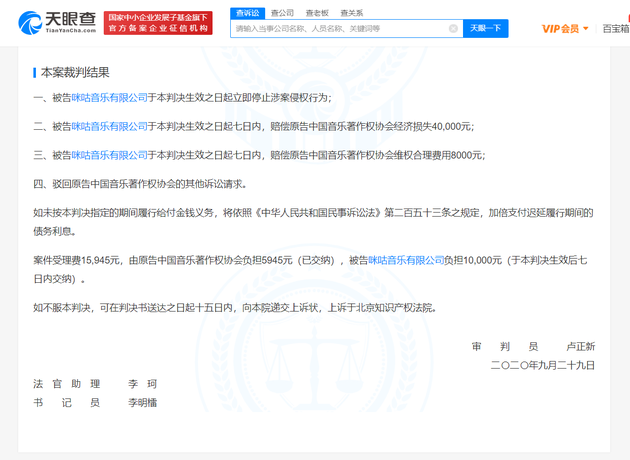630x460 pixels.
Task: Click the ruling date 二〇二〇年九月二十九日
Action: click(x=543, y=365)
